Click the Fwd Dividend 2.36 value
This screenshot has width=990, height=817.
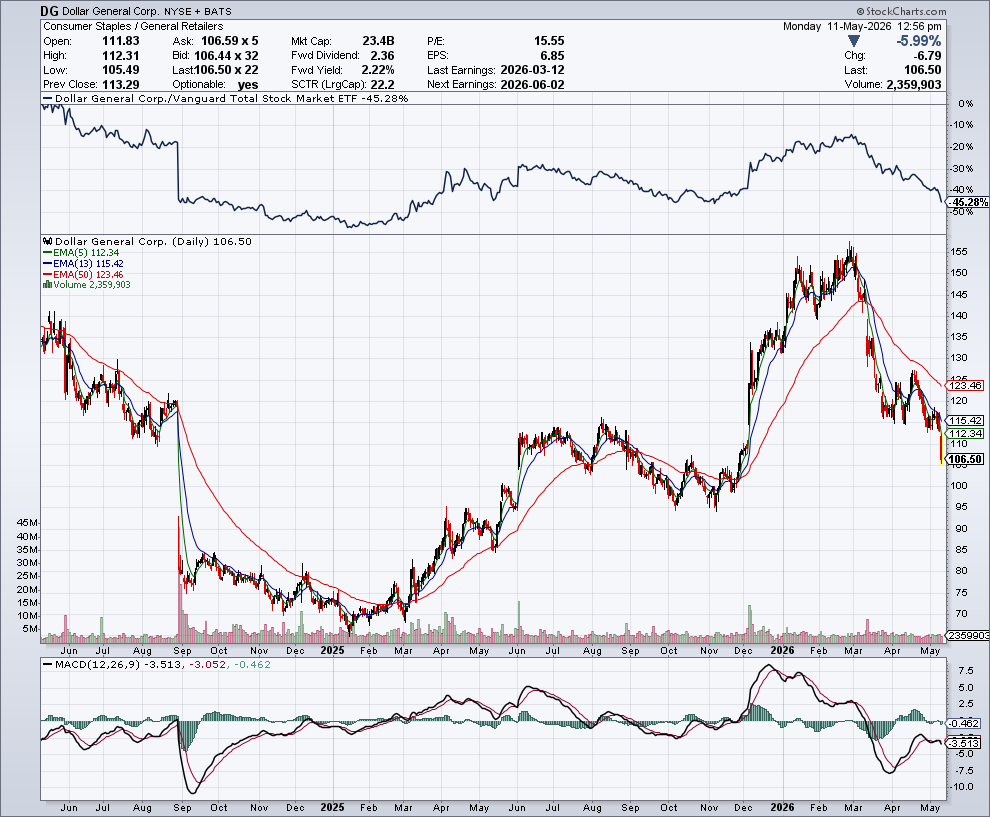tap(382, 56)
